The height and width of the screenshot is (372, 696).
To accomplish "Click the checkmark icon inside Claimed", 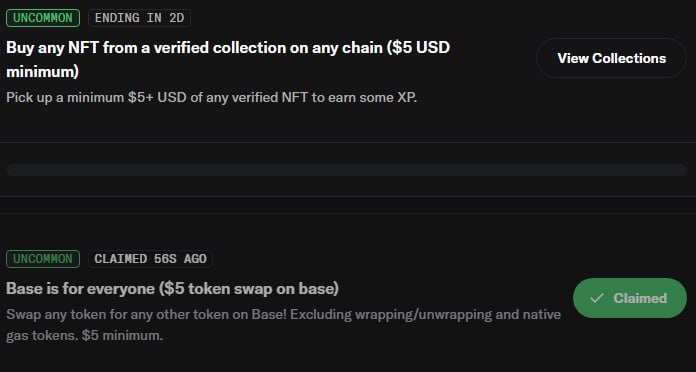I will coord(597,298).
